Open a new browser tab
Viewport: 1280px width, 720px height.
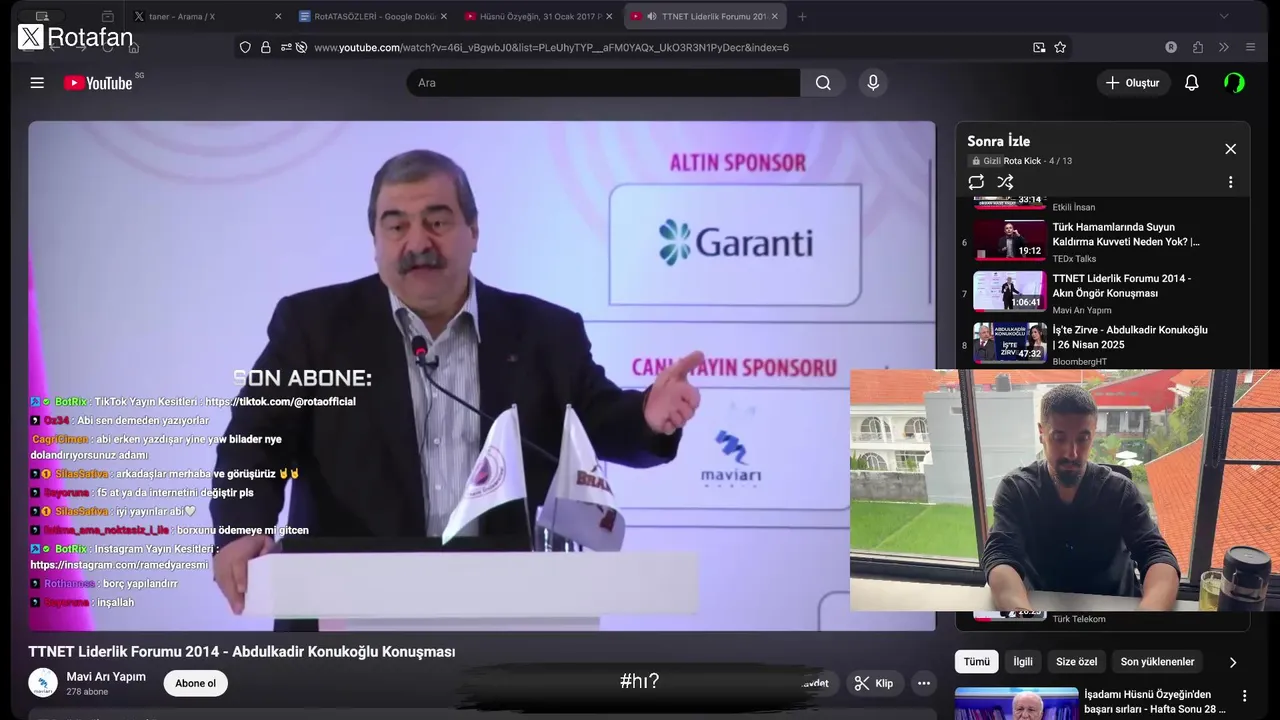coord(802,17)
